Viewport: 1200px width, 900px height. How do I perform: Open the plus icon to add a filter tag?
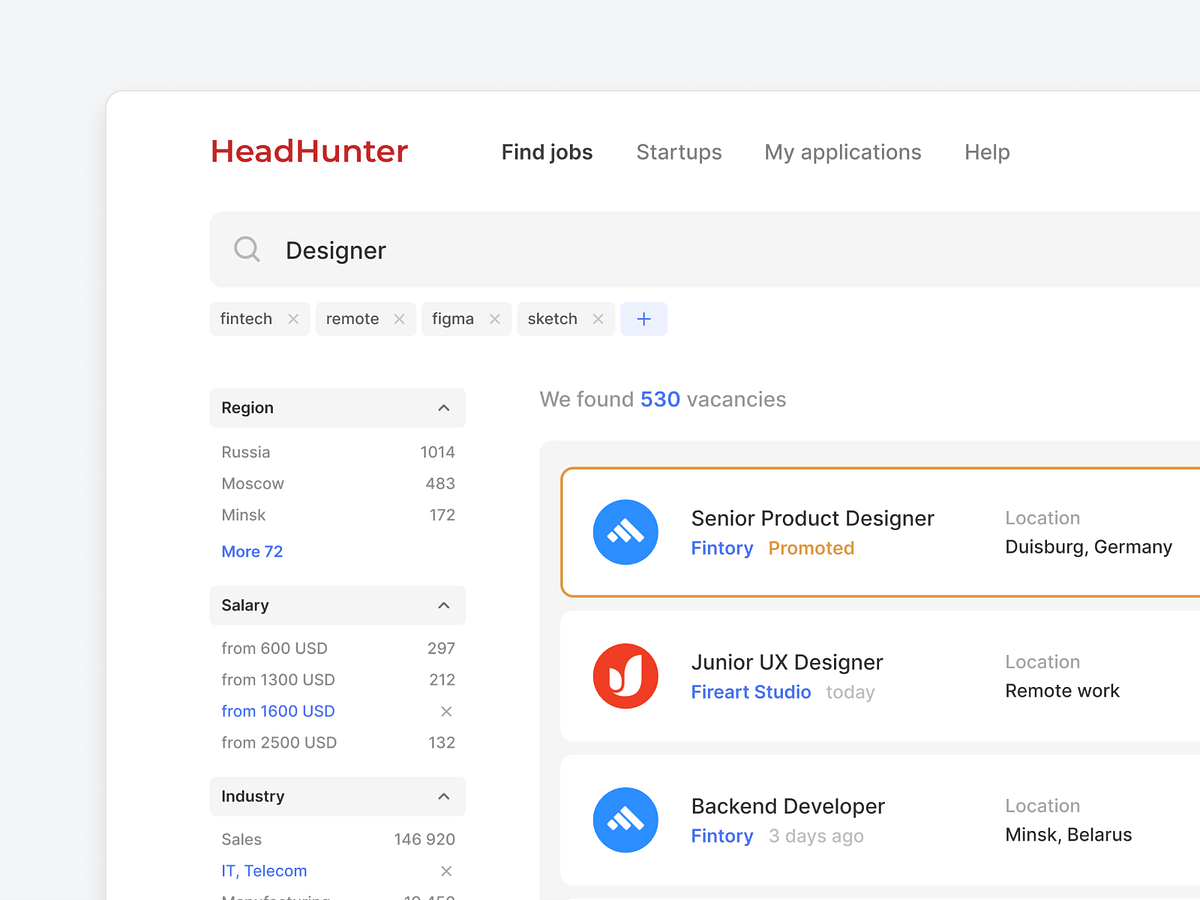click(x=644, y=318)
